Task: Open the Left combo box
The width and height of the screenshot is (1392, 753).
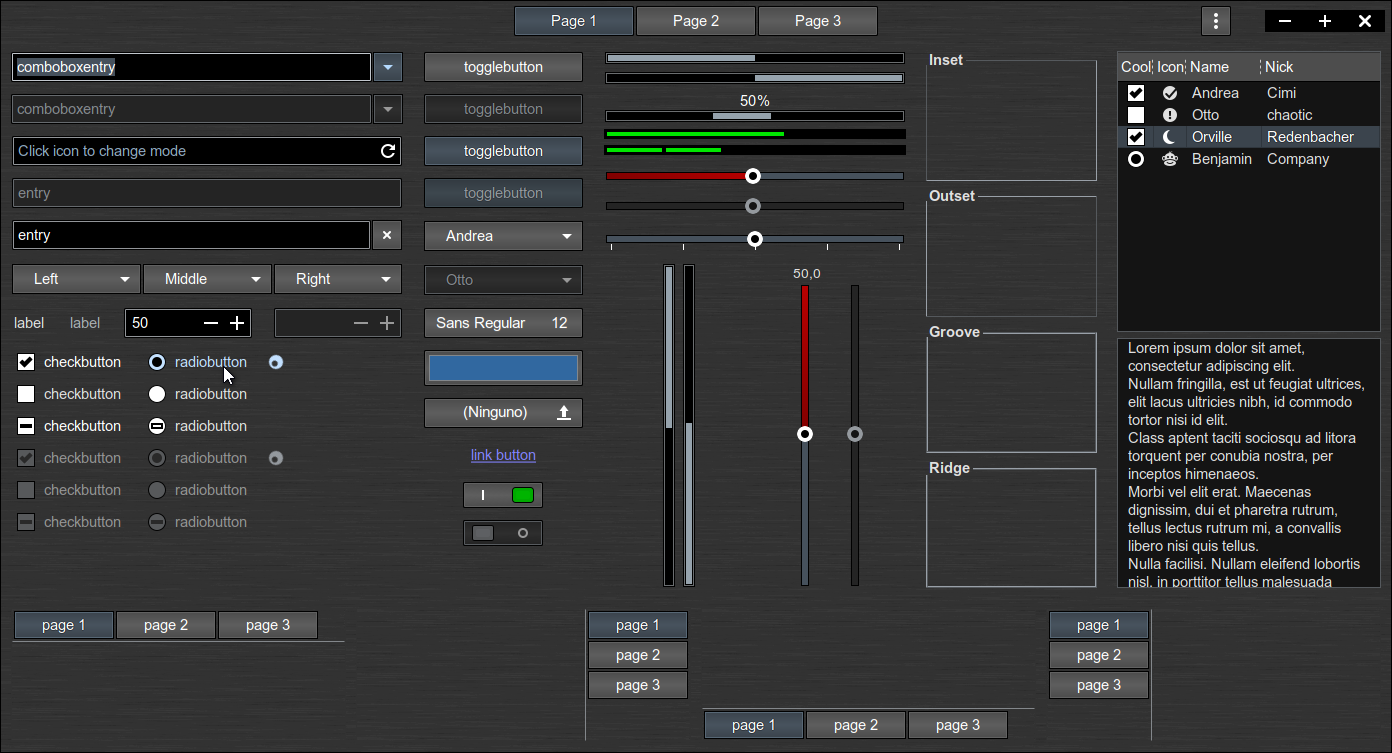Action: [x=76, y=279]
